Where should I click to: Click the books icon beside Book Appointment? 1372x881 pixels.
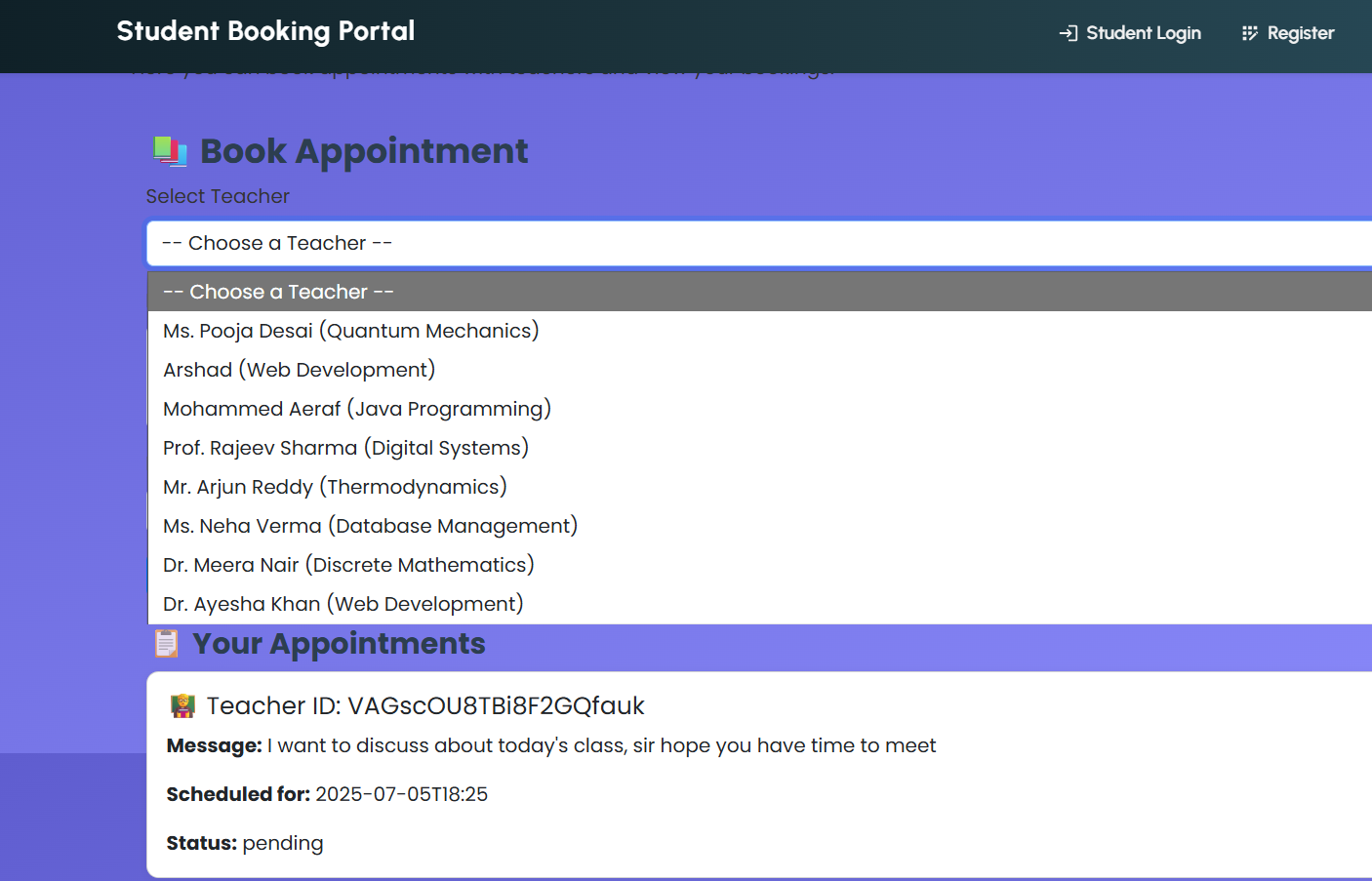(x=170, y=151)
